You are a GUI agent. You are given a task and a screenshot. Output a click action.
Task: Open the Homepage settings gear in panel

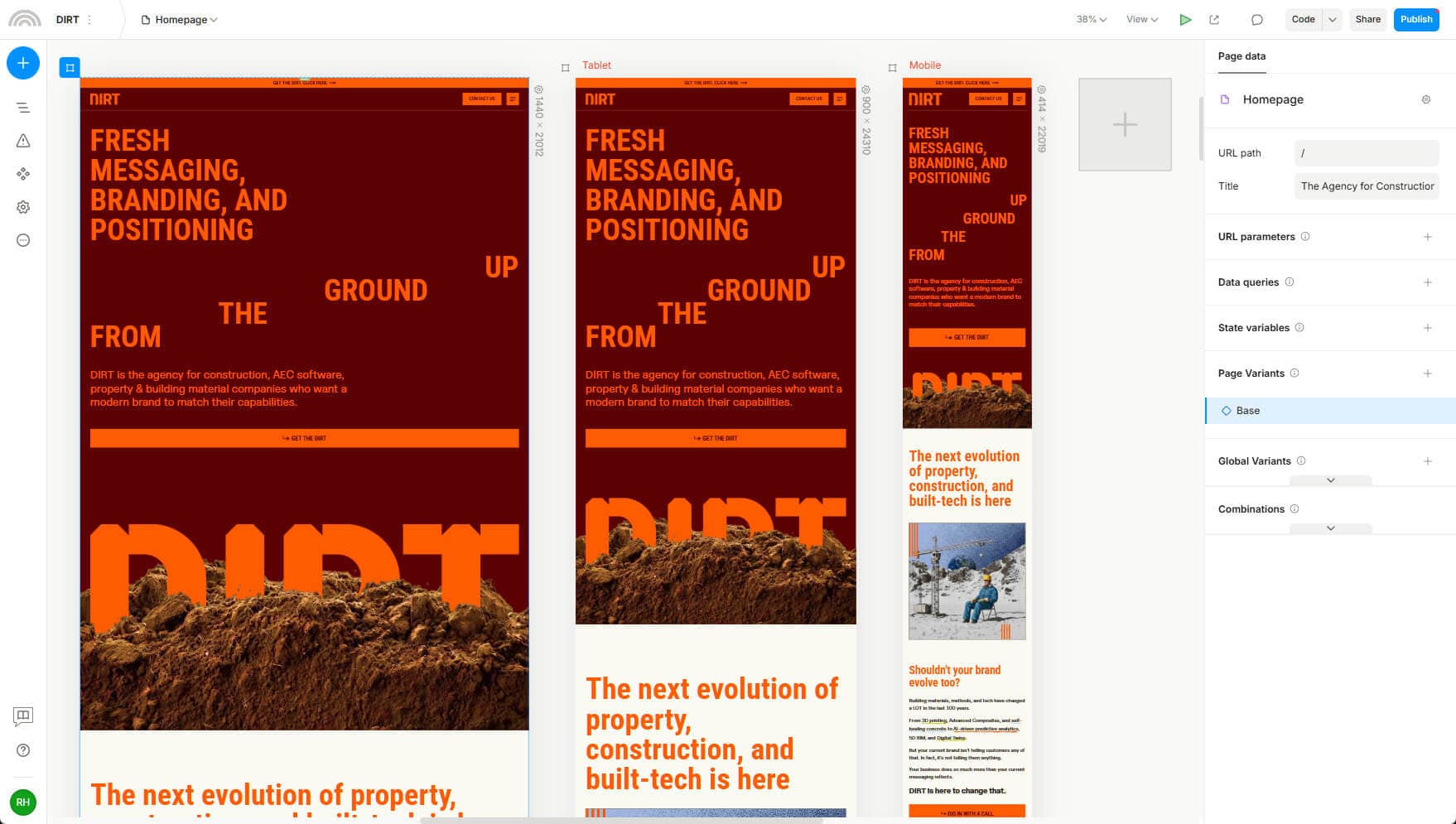click(1425, 99)
